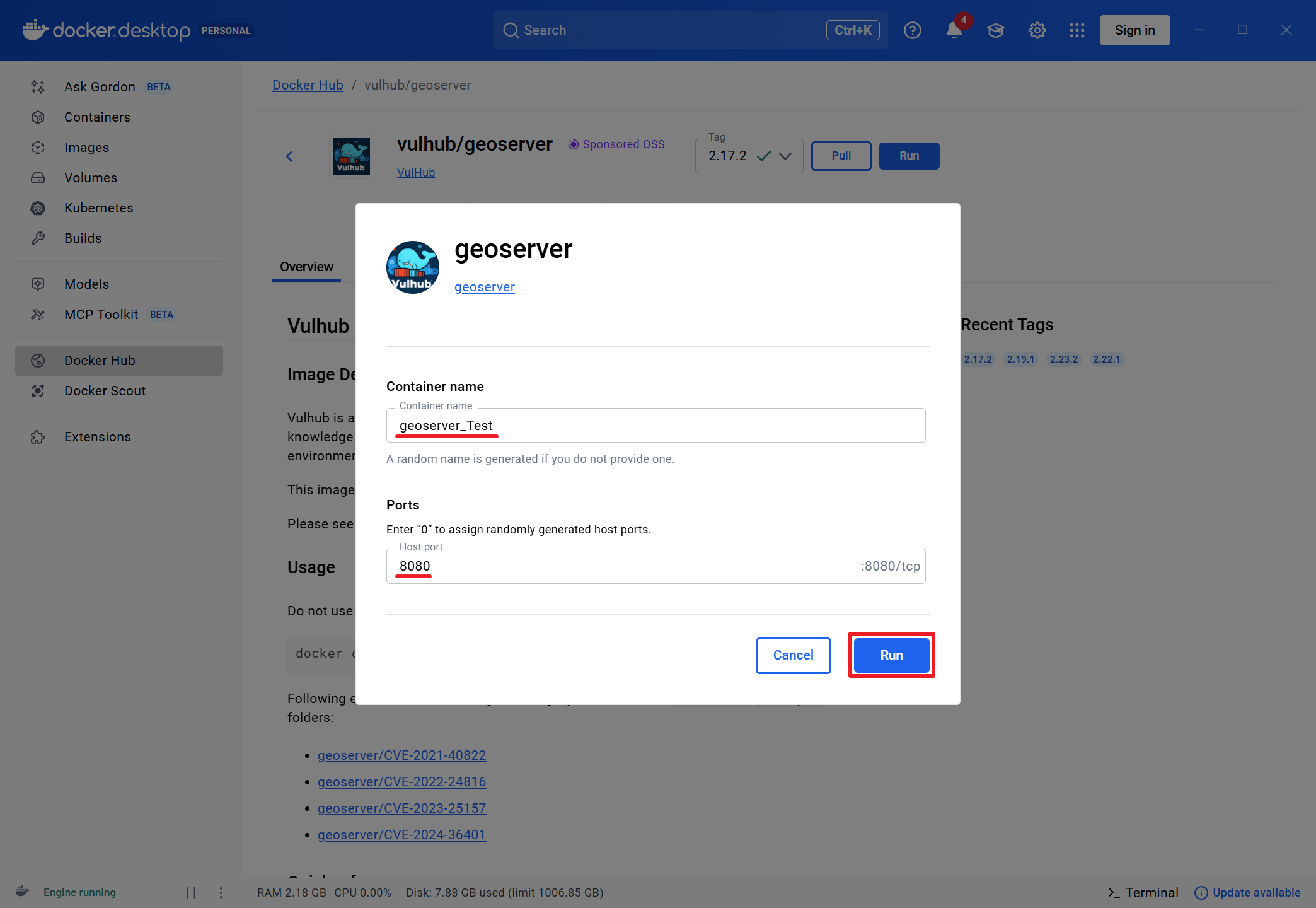This screenshot has width=1316, height=908.
Task: Open the Terminal from status bar
Action: click(1143, 892)
